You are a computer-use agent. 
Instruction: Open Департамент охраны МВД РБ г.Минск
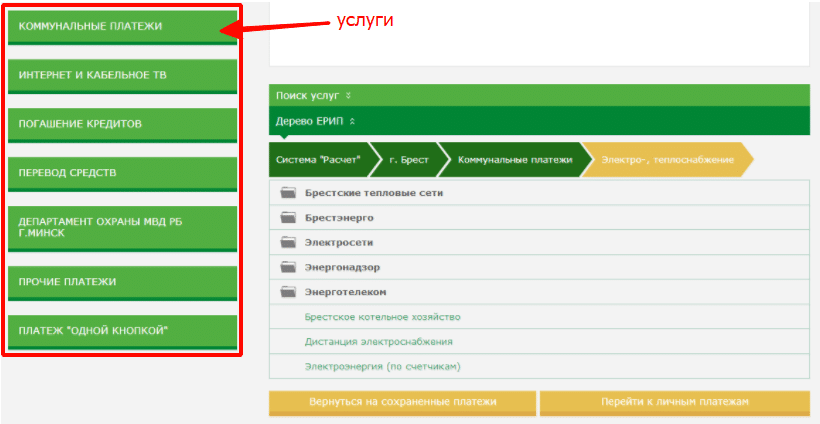tap(122, 229)
